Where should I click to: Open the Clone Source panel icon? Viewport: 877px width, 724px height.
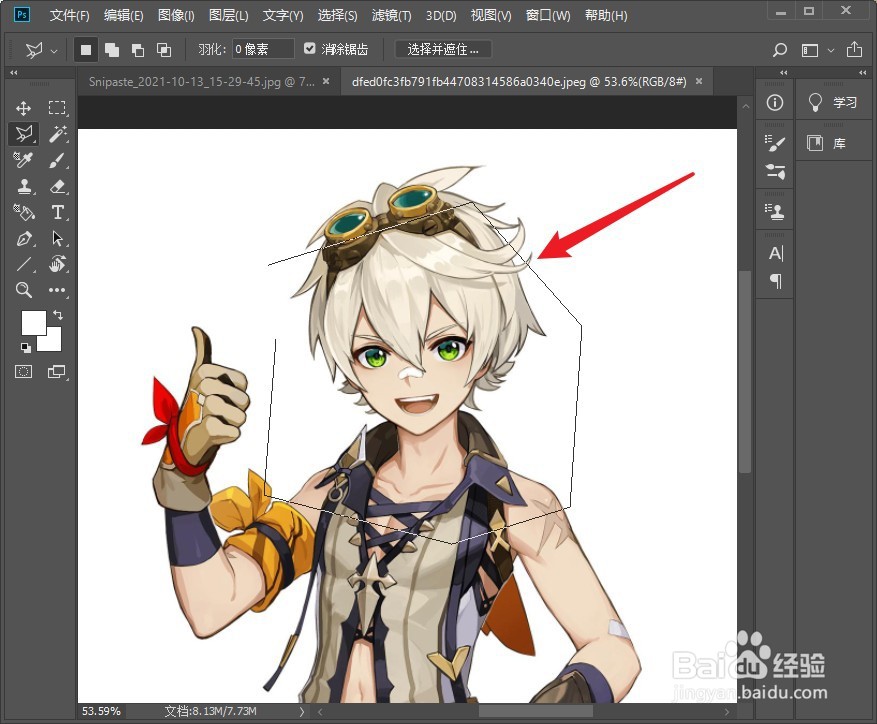tap(775, 211)
